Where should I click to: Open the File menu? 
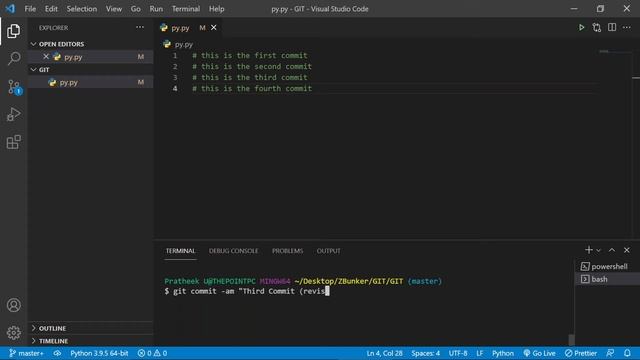30,9
